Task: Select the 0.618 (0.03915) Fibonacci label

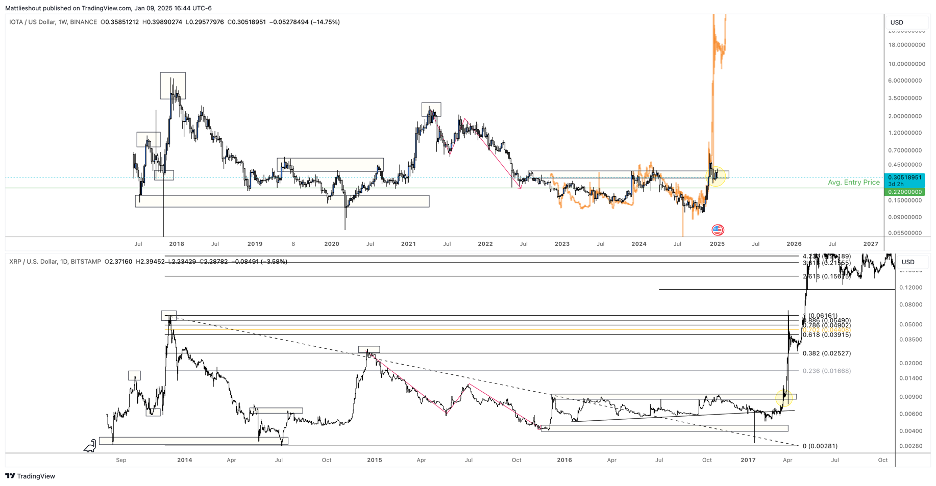Action: click(827, 335)
